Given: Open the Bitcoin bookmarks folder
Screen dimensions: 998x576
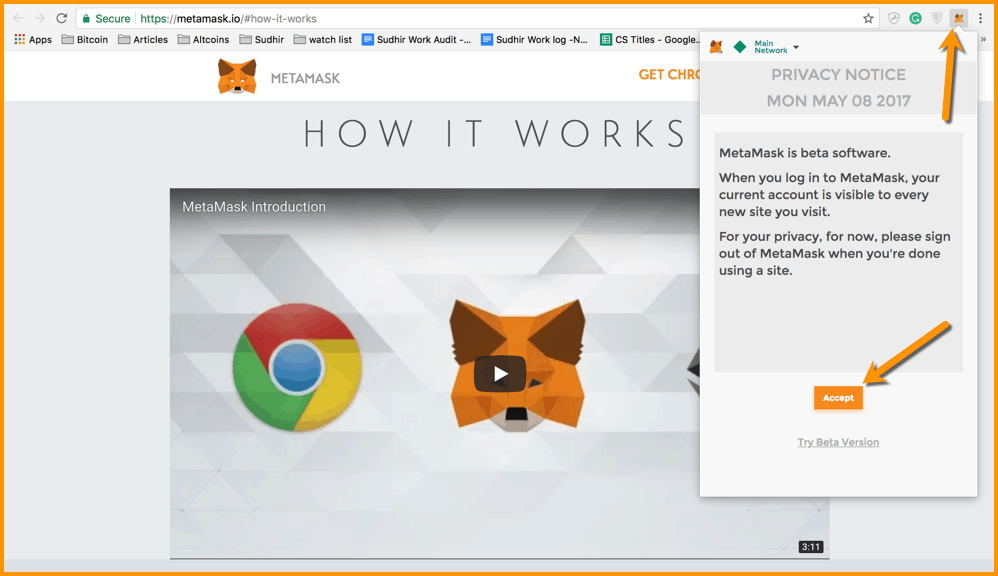Looking at the screenshot, I should 85,39.
